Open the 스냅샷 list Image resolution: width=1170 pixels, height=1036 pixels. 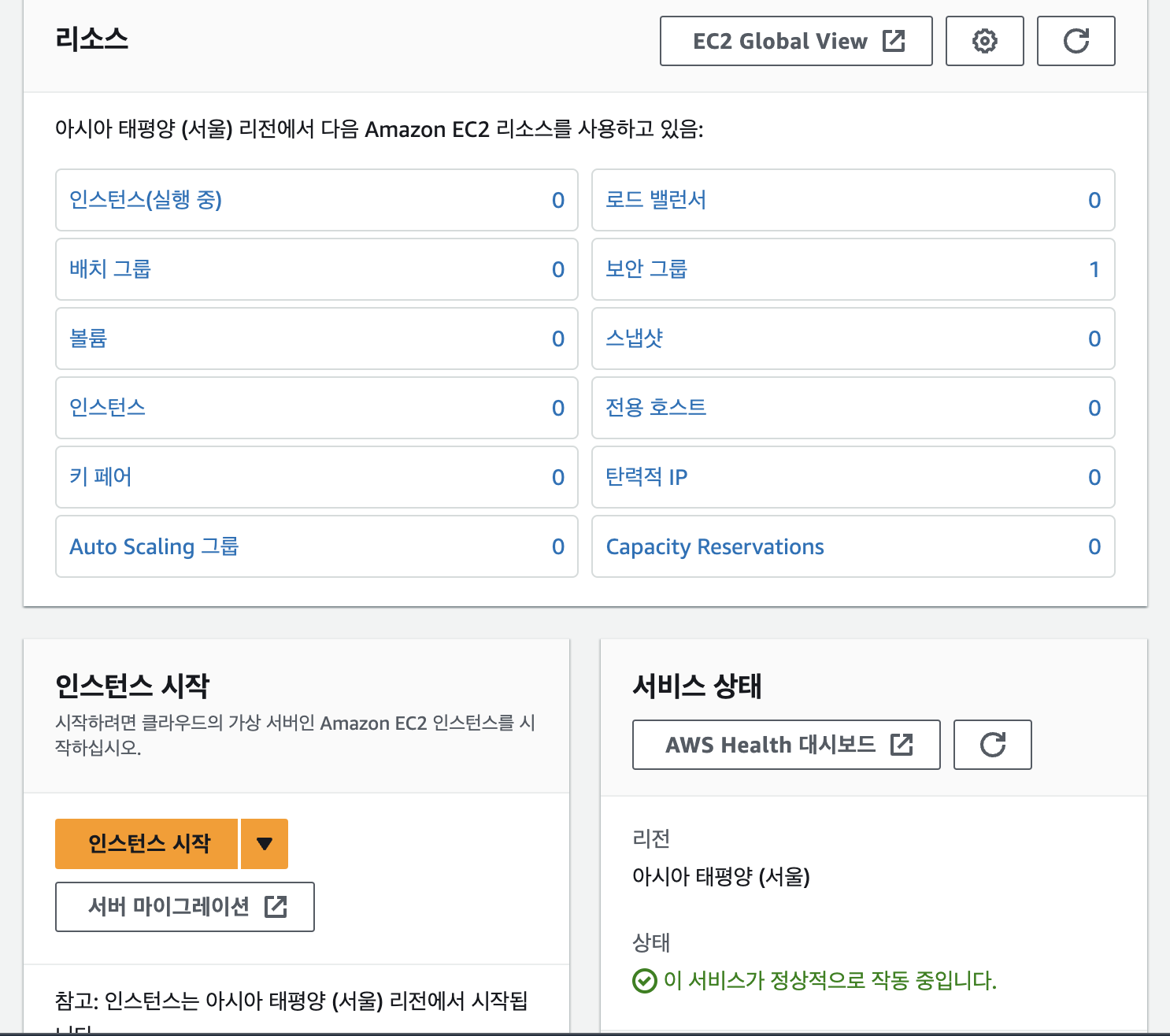tap(634, 339)
